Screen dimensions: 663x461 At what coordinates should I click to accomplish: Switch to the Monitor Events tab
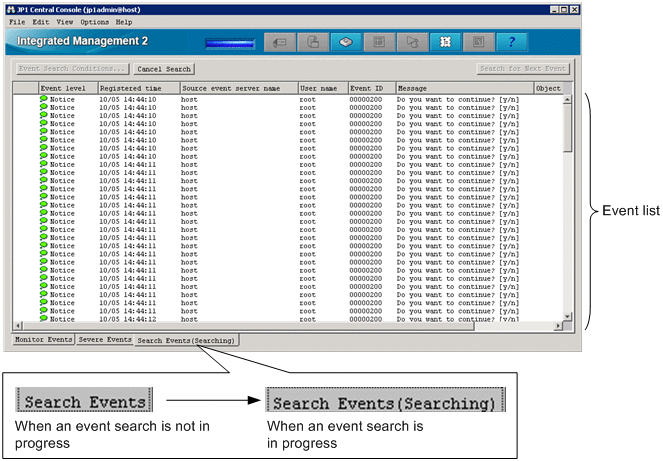click(x=43, y=340)
